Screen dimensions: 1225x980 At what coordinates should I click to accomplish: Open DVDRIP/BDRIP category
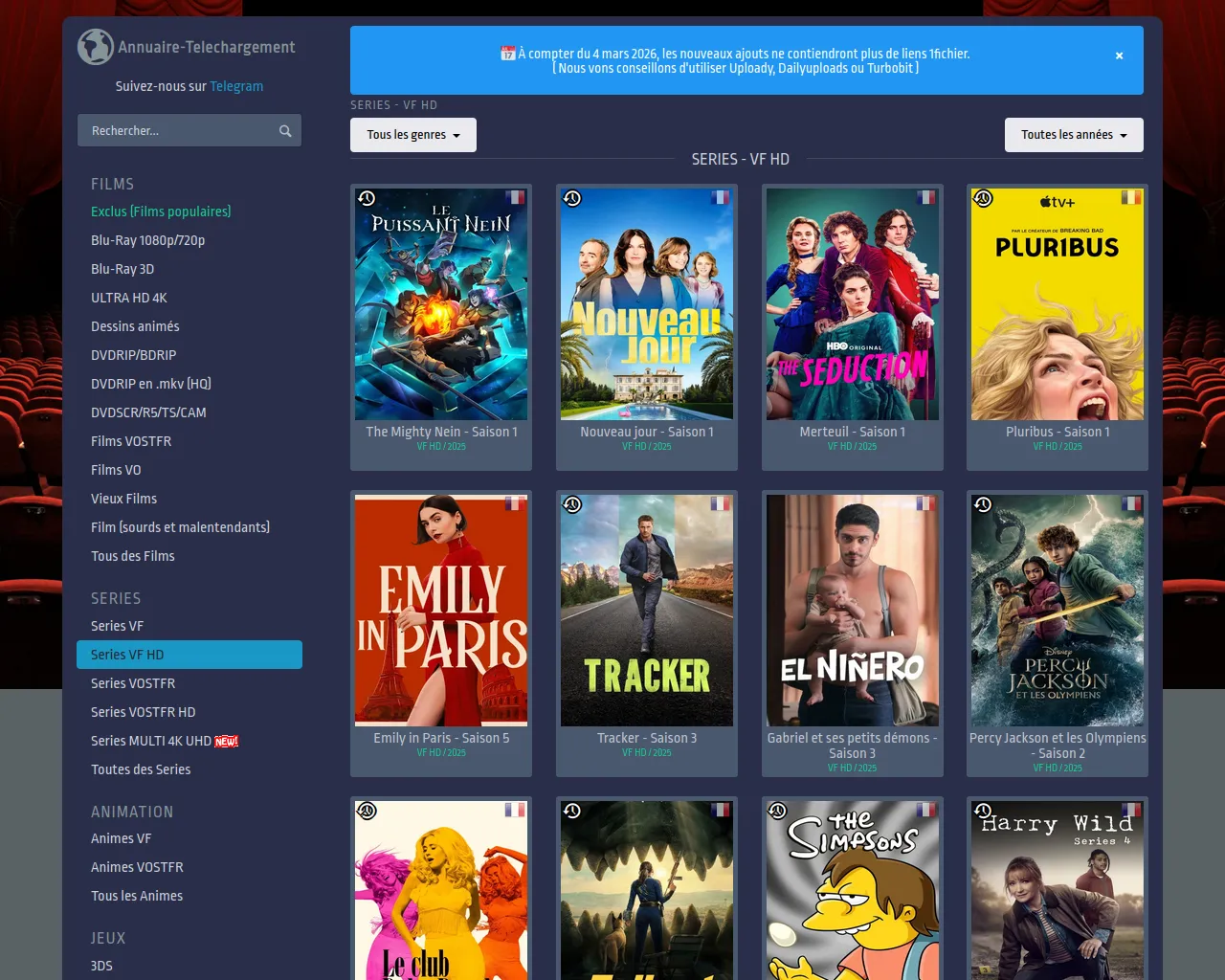[x=134, y=355]
